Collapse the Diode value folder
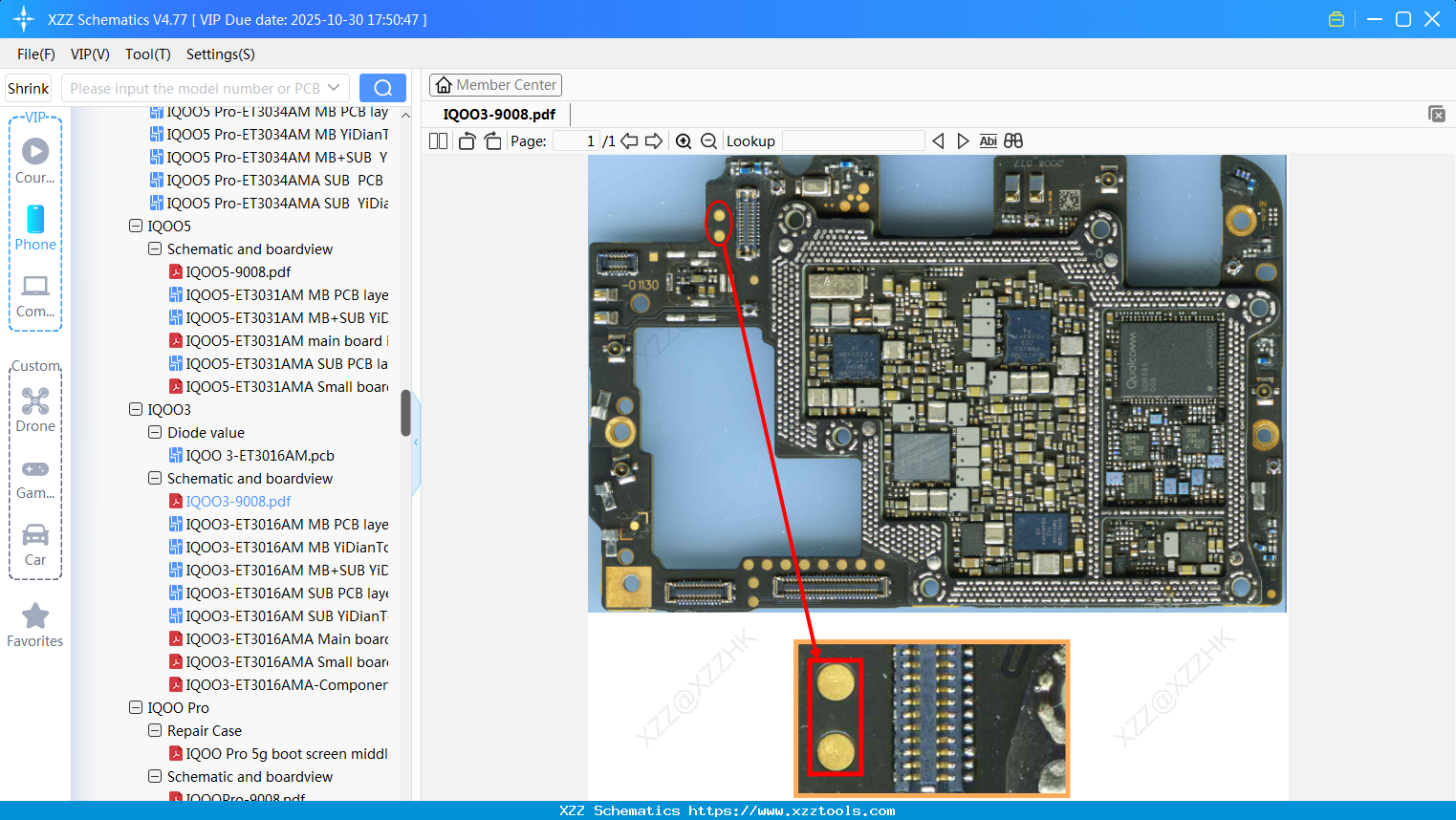This screenshot has height=820, width=1456. click(155, 433)
